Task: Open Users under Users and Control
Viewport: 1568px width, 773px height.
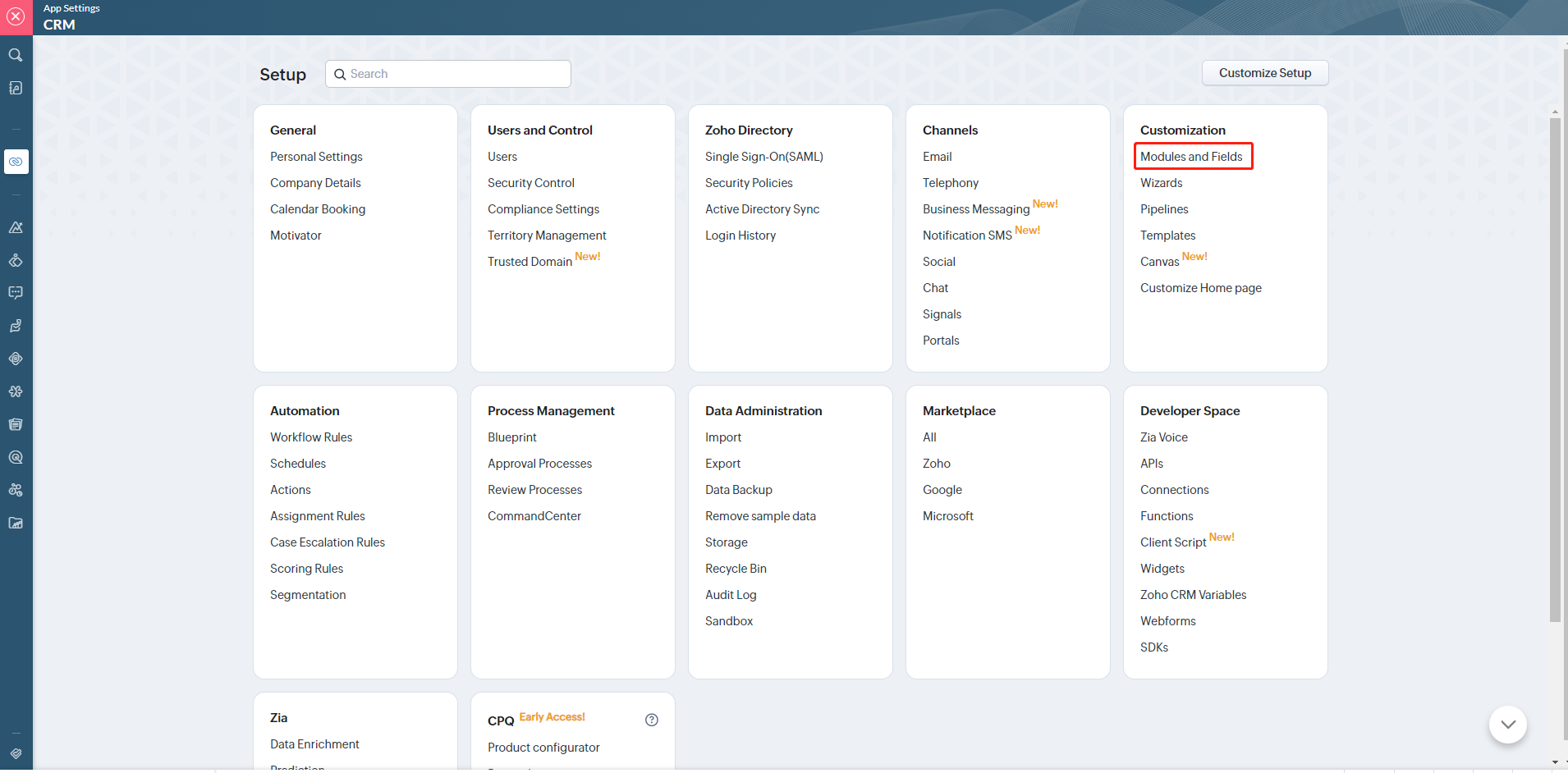Action: click(x=502, y=157)
